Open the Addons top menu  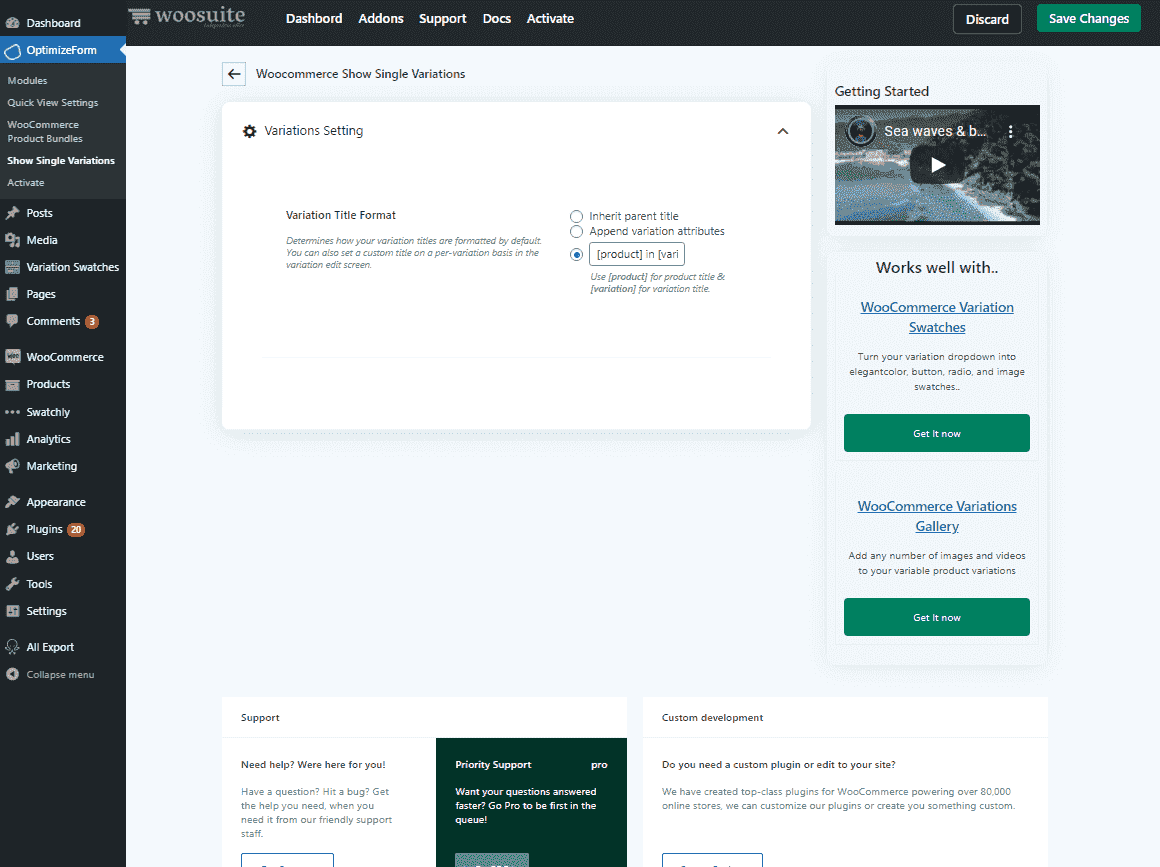381,18
